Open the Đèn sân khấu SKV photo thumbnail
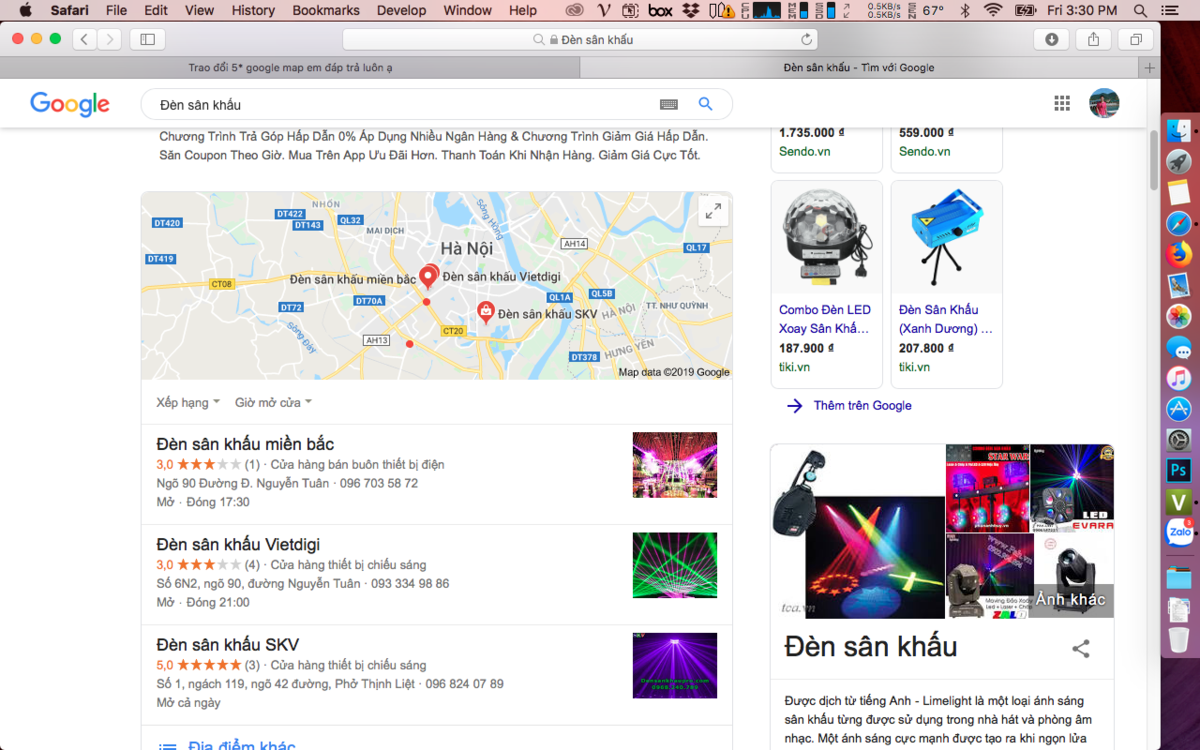 click(x=675, y=665)
